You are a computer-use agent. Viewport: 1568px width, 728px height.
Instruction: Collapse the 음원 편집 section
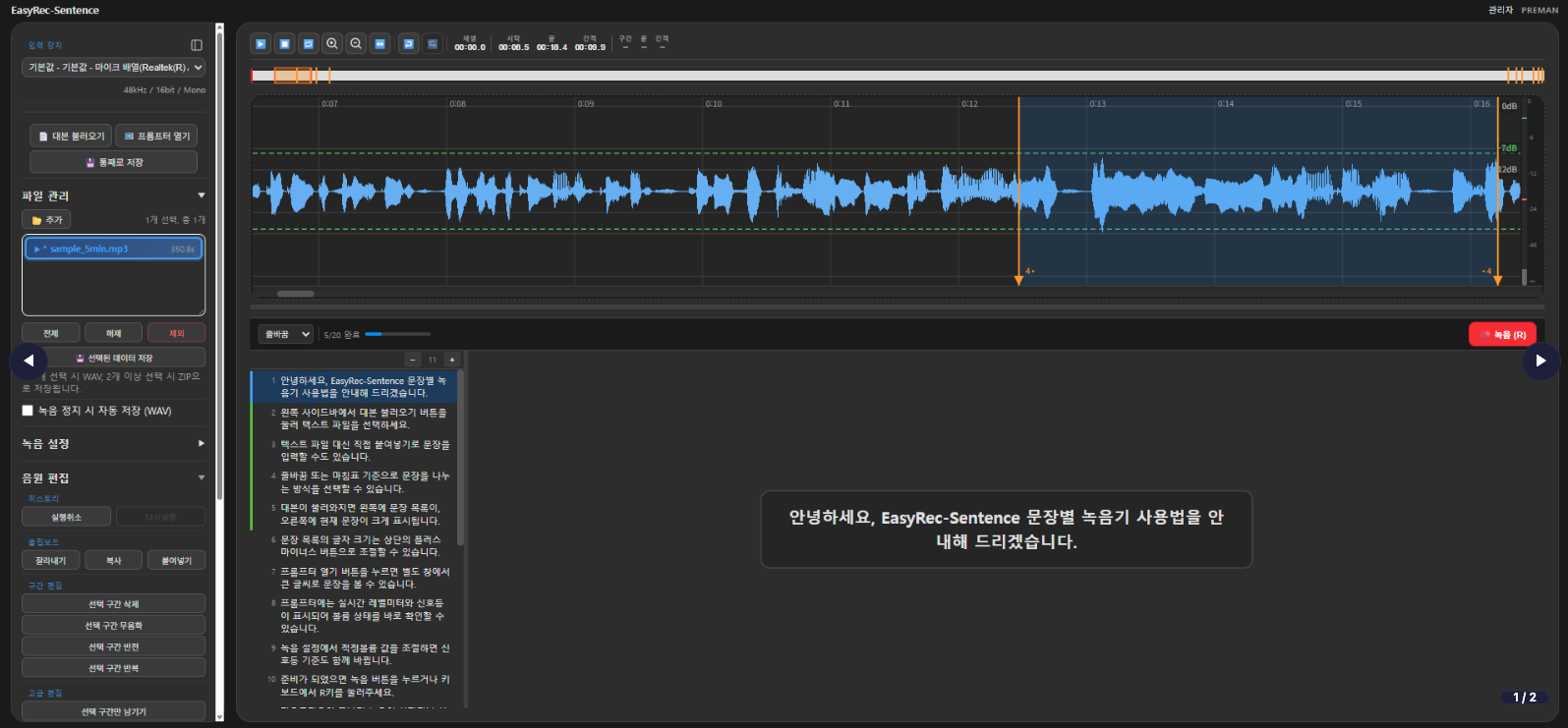[114, 478]
